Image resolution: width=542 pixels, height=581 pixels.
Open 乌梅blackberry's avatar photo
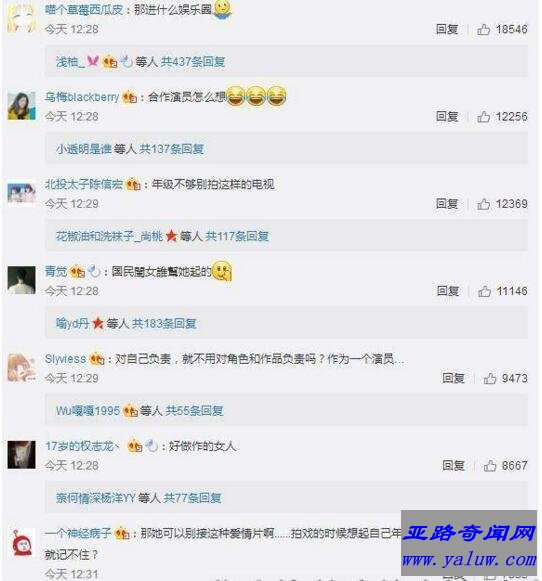(x=21, y=106)
